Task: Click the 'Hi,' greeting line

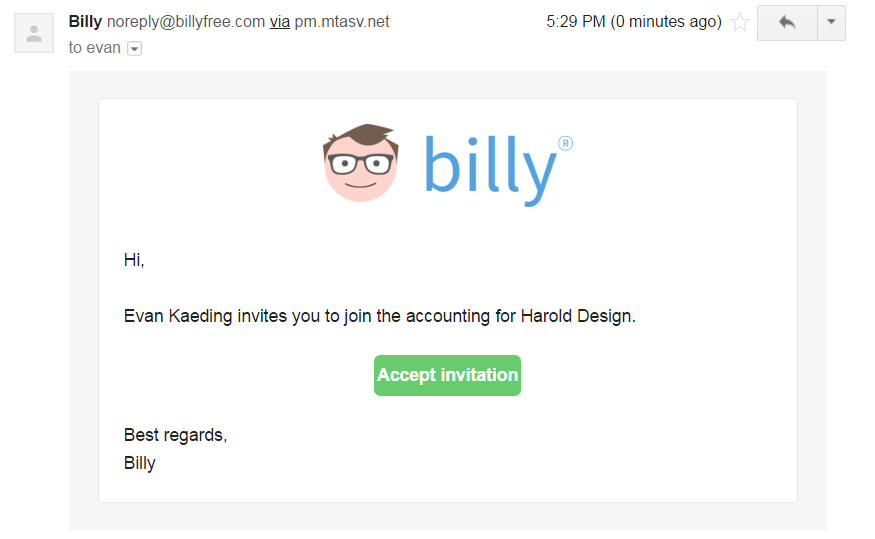Action: coord(134,260)
